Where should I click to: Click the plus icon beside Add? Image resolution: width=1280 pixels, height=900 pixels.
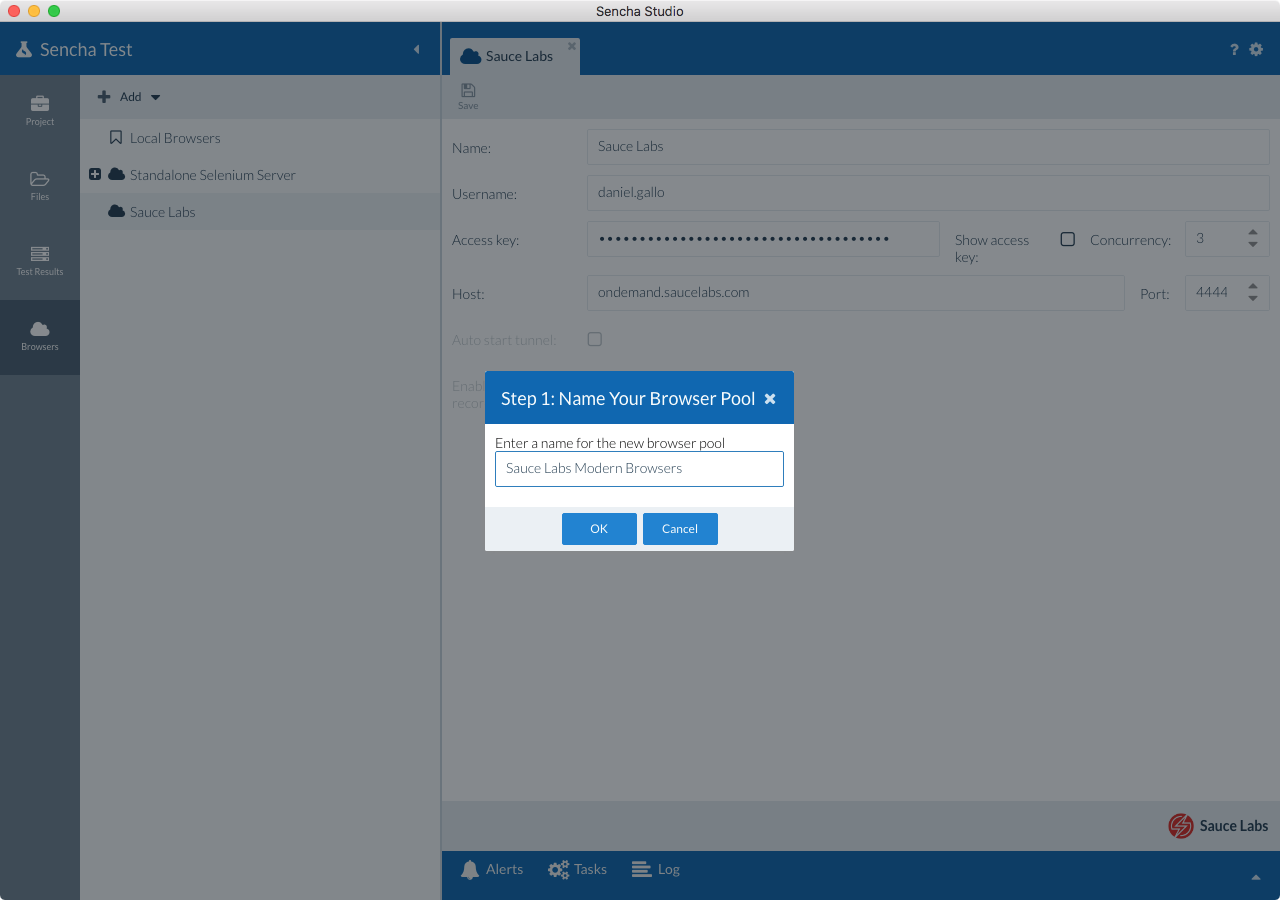pos(104,97)
